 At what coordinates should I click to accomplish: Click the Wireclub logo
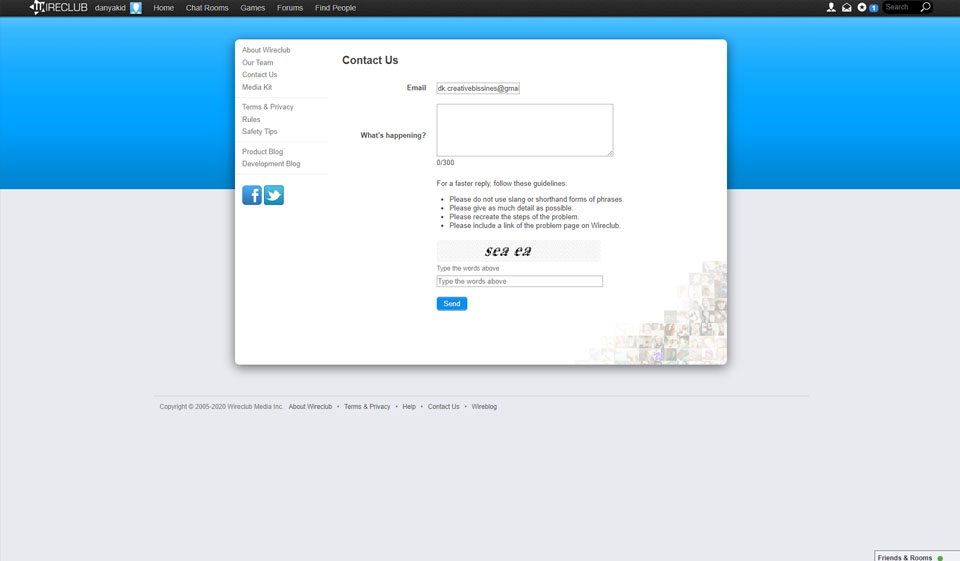(x=59, y=8)
